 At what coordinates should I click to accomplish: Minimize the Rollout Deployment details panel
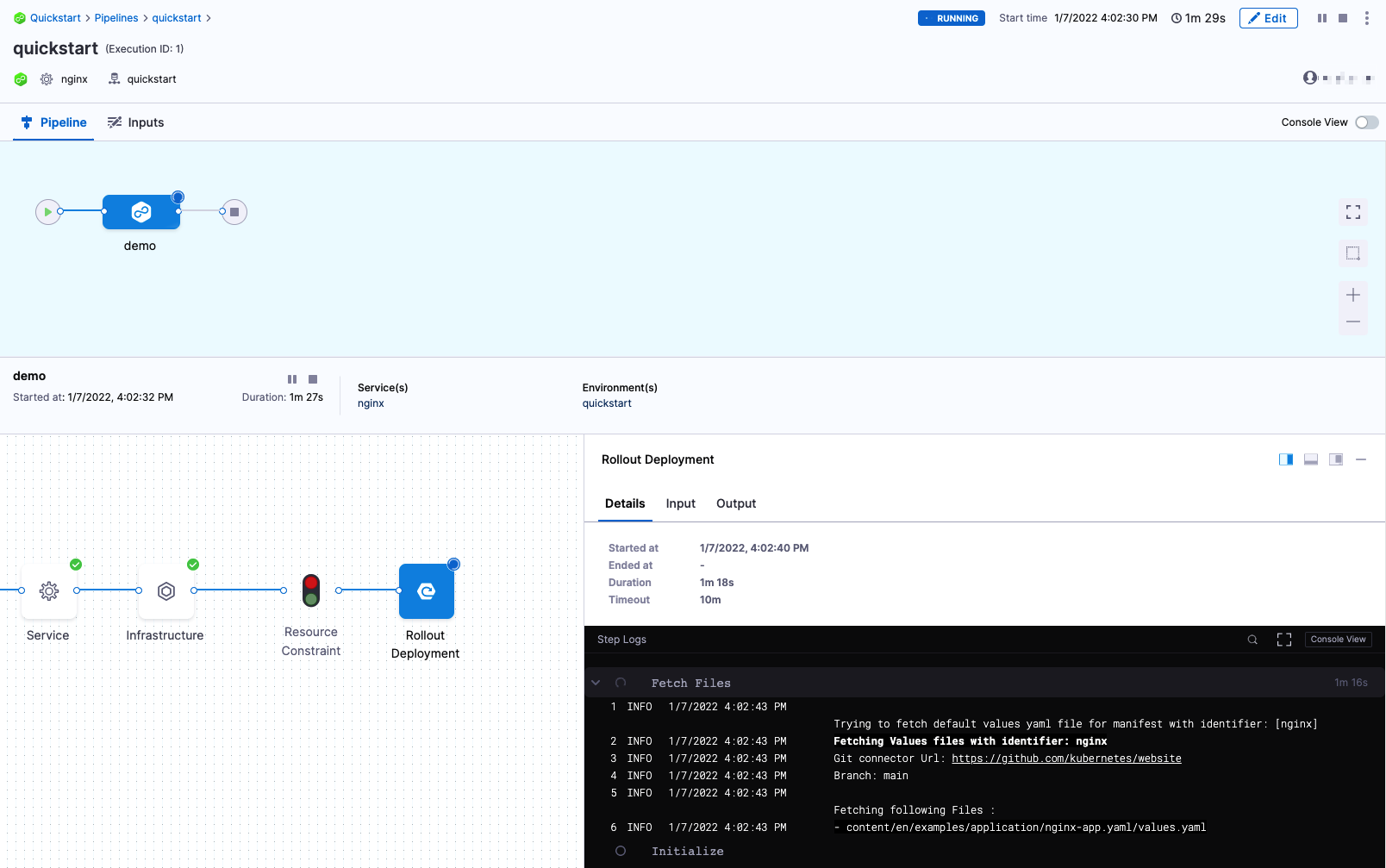[1361, 459]
